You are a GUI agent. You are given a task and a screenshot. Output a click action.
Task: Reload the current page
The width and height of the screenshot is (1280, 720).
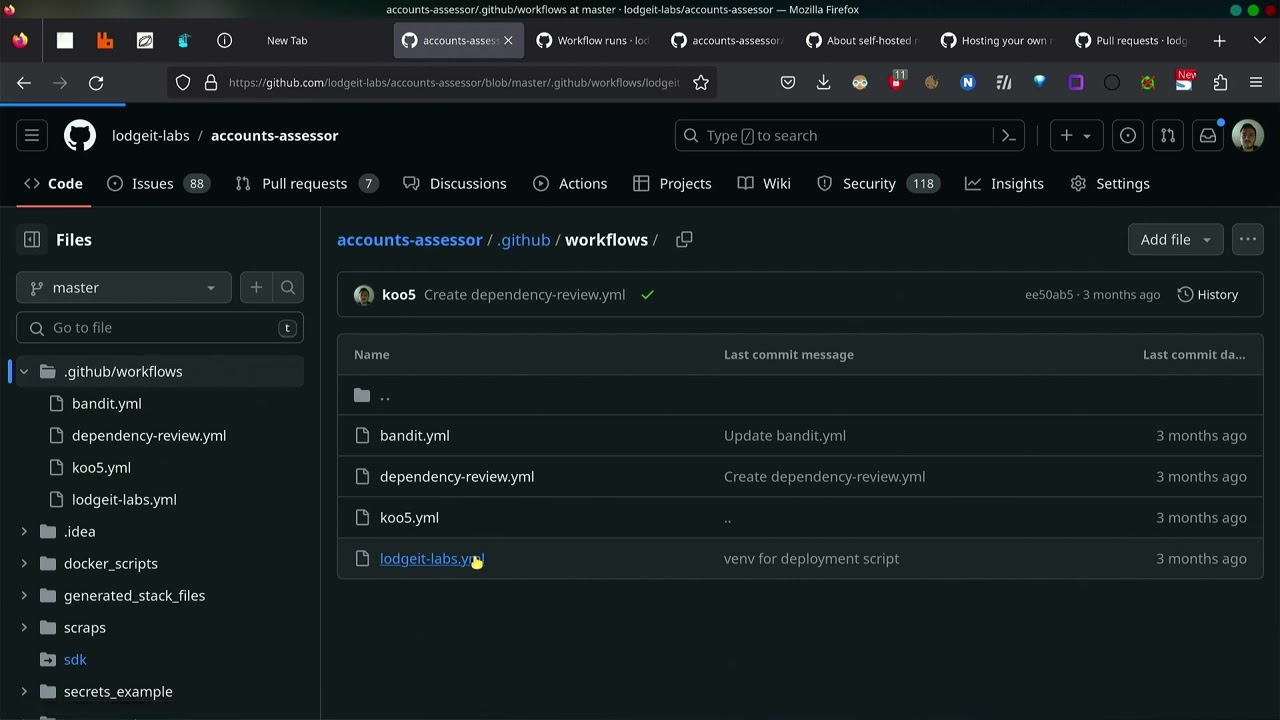click(96, 83)
